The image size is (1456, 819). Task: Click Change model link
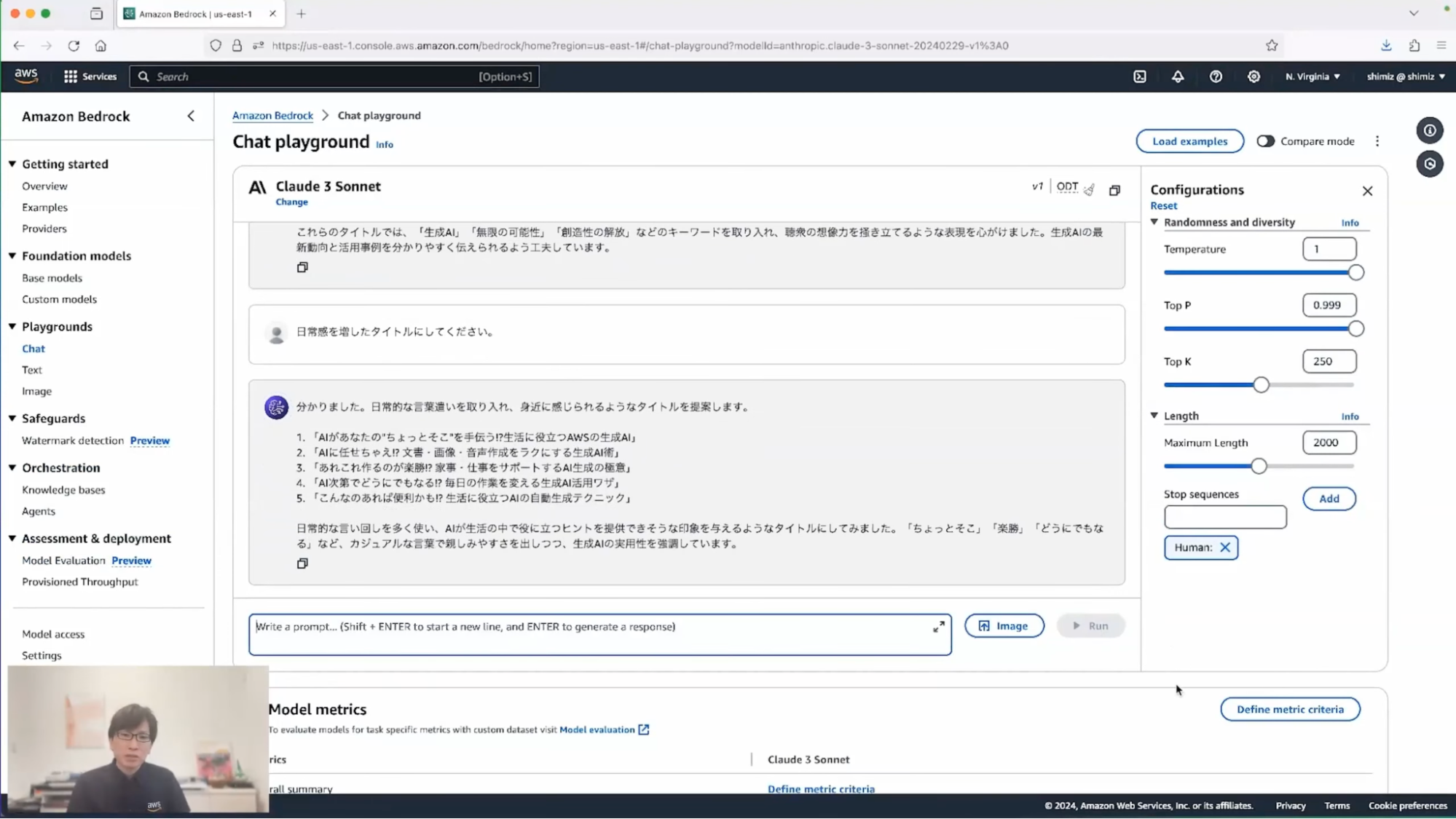pos(291,202)
